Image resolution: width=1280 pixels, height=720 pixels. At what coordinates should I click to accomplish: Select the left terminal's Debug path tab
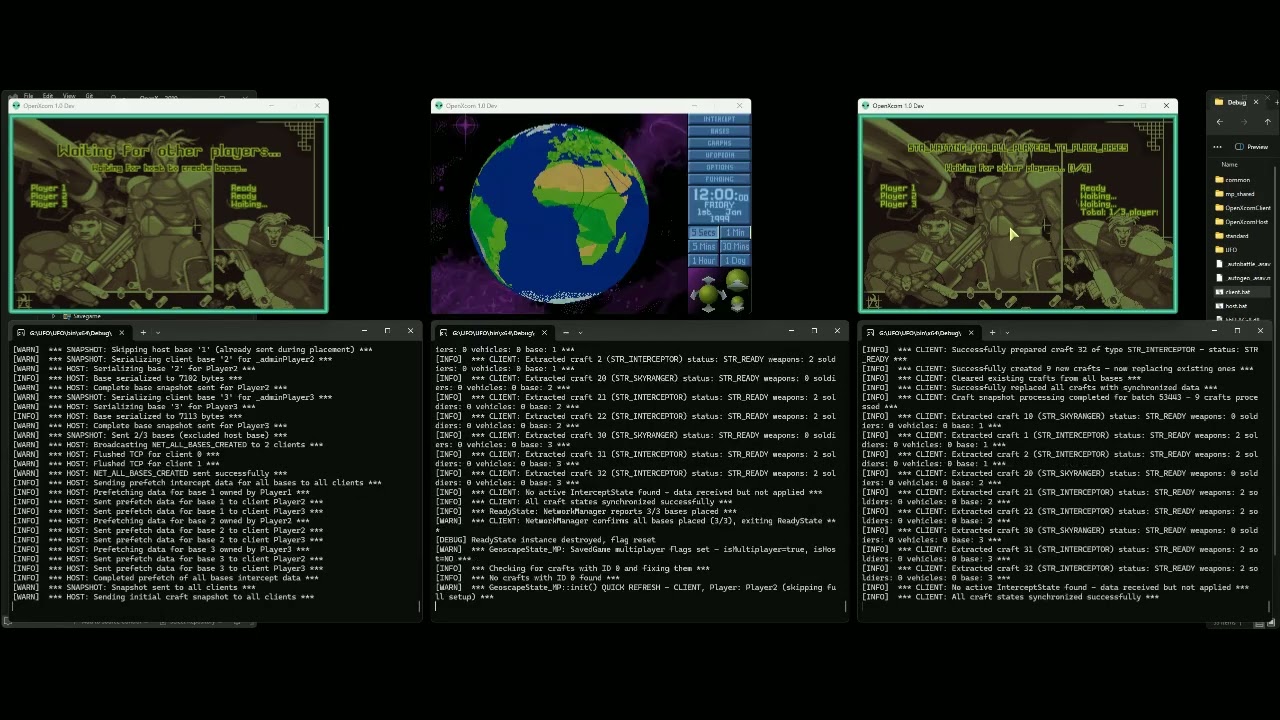70,332
